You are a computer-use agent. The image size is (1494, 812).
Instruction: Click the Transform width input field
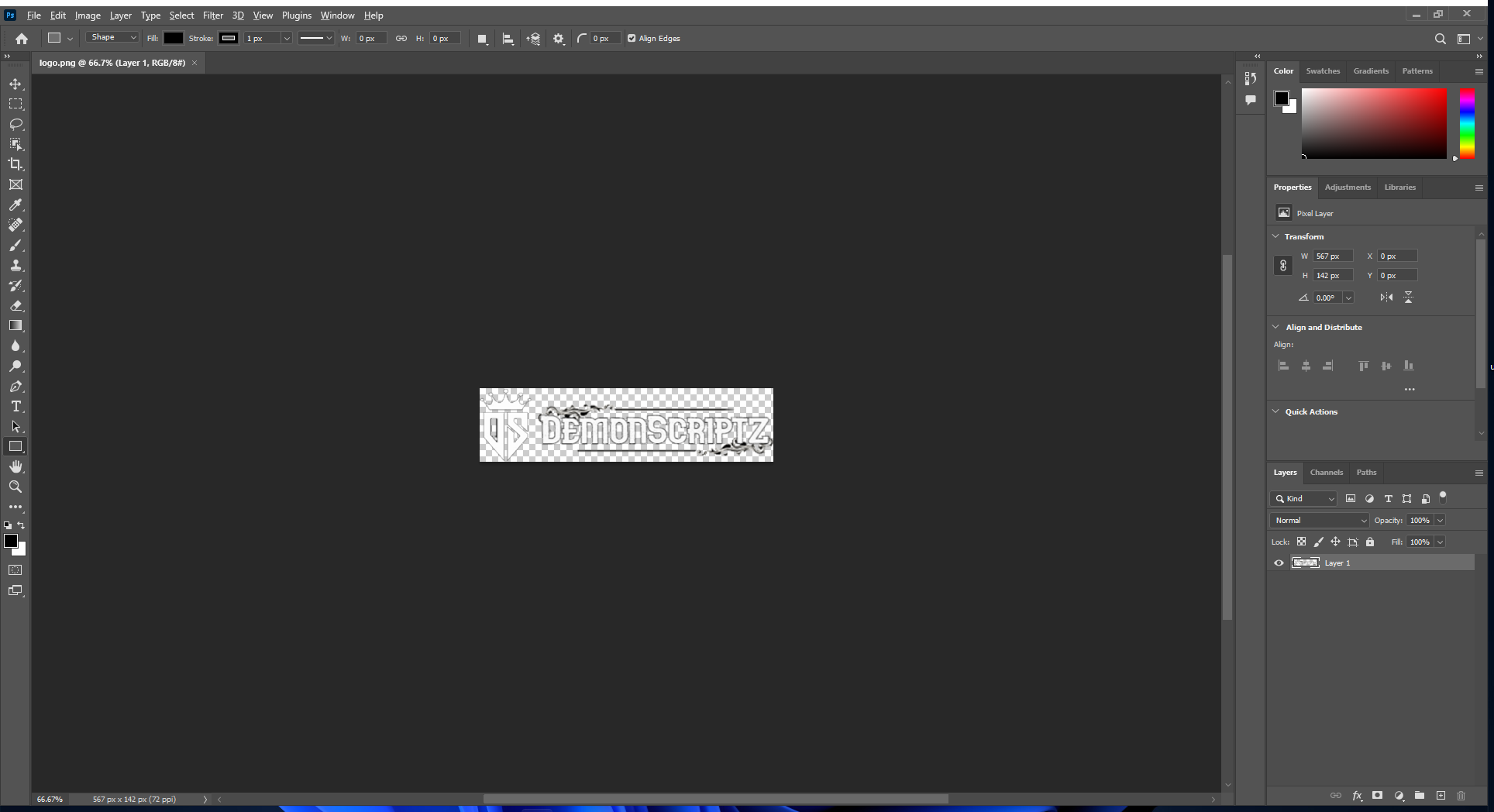click(1333, 256)
